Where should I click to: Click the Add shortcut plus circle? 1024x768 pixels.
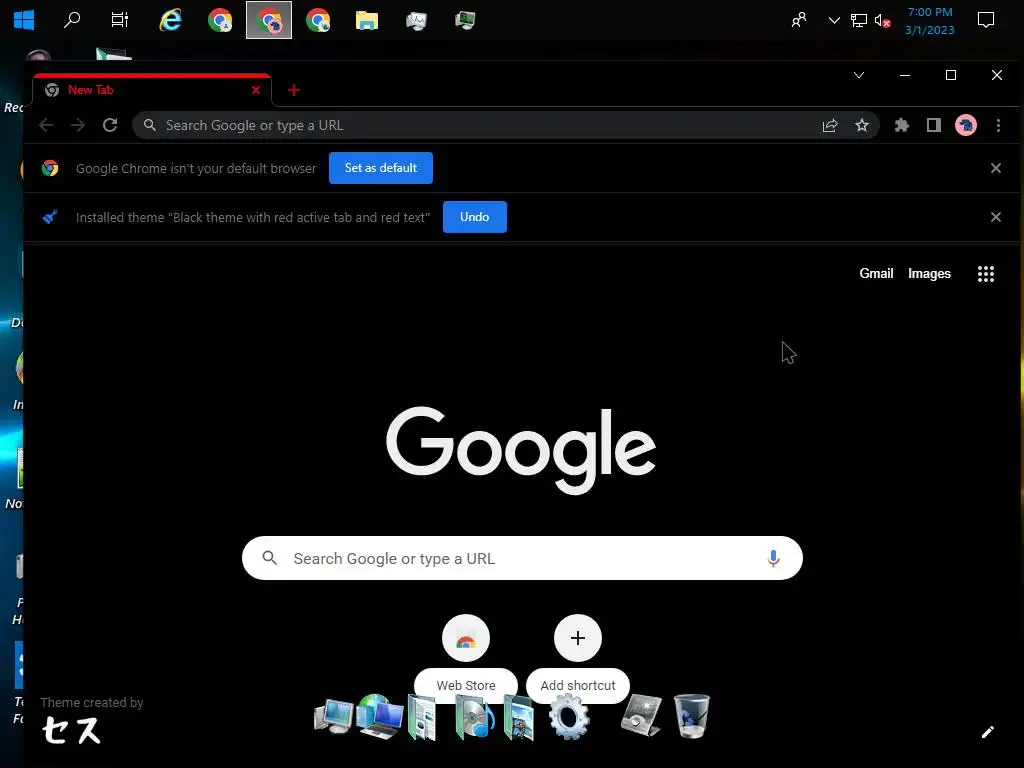click(578, 638)
